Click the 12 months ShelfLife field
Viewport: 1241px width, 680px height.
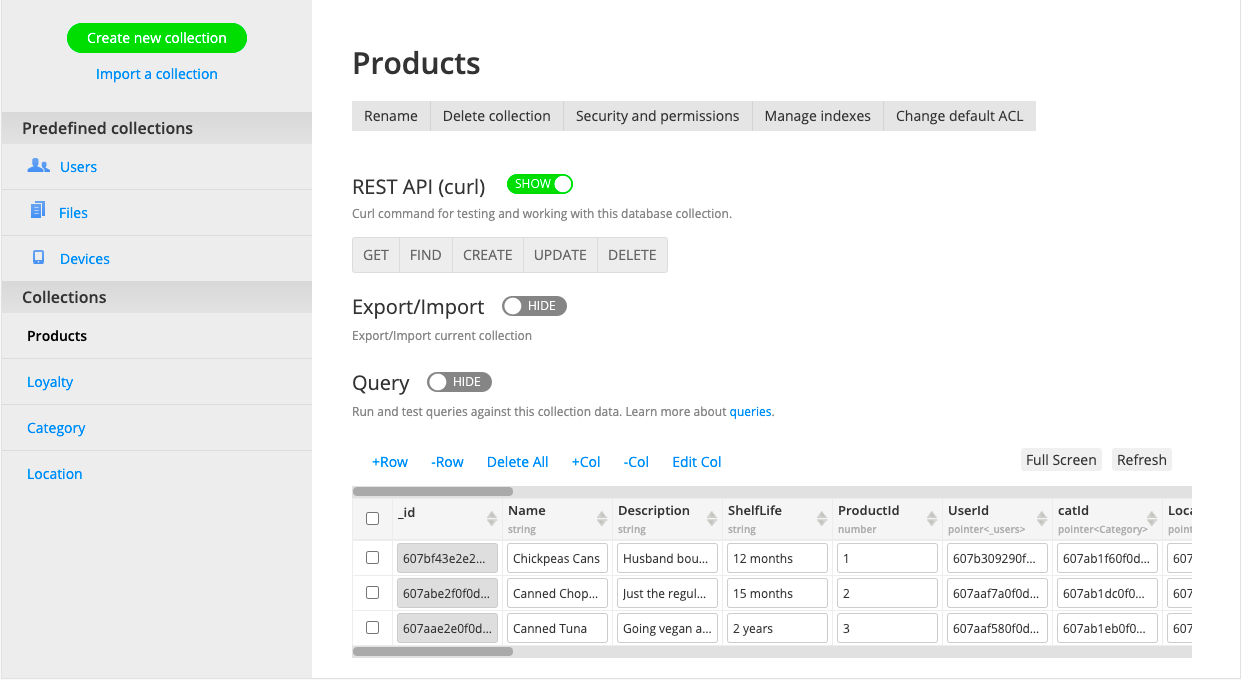pos(778,558)
